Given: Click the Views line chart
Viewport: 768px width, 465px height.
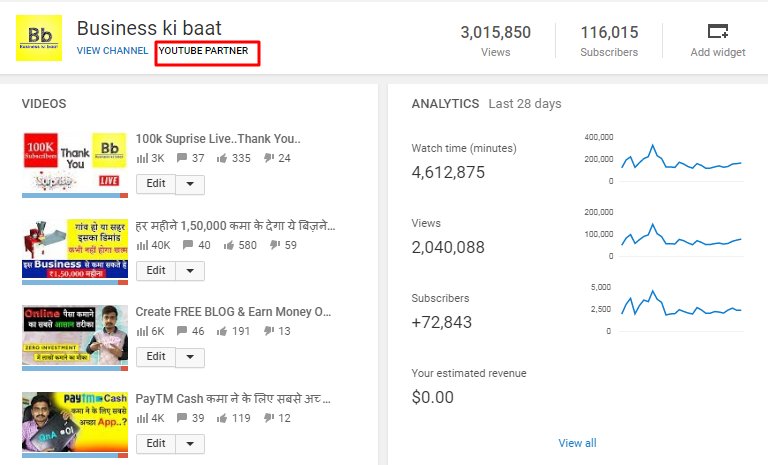Looking at the screenshot, I should click(682, 236).
